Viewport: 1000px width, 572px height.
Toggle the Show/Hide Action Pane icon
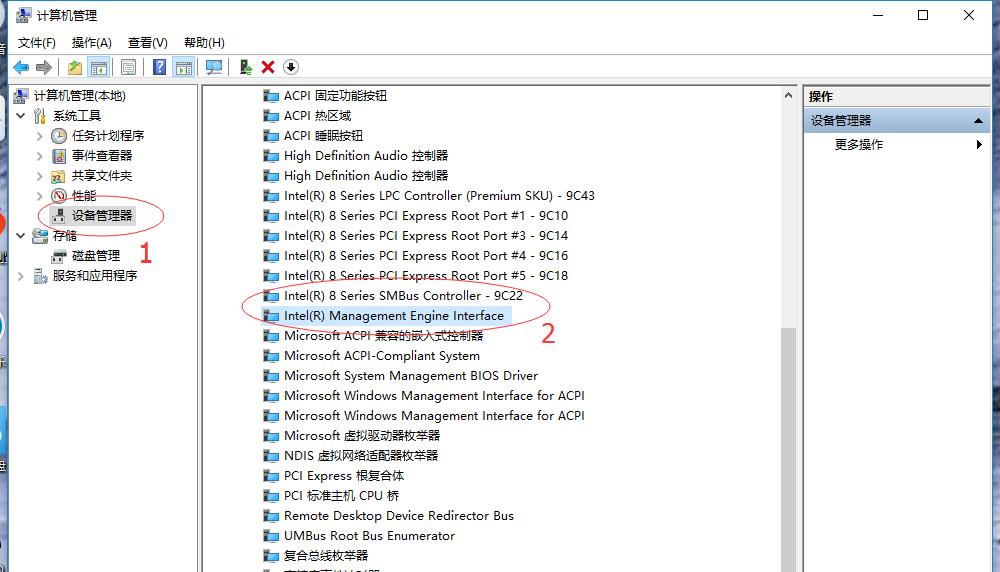pyautogui.click(x=184, y=67)
